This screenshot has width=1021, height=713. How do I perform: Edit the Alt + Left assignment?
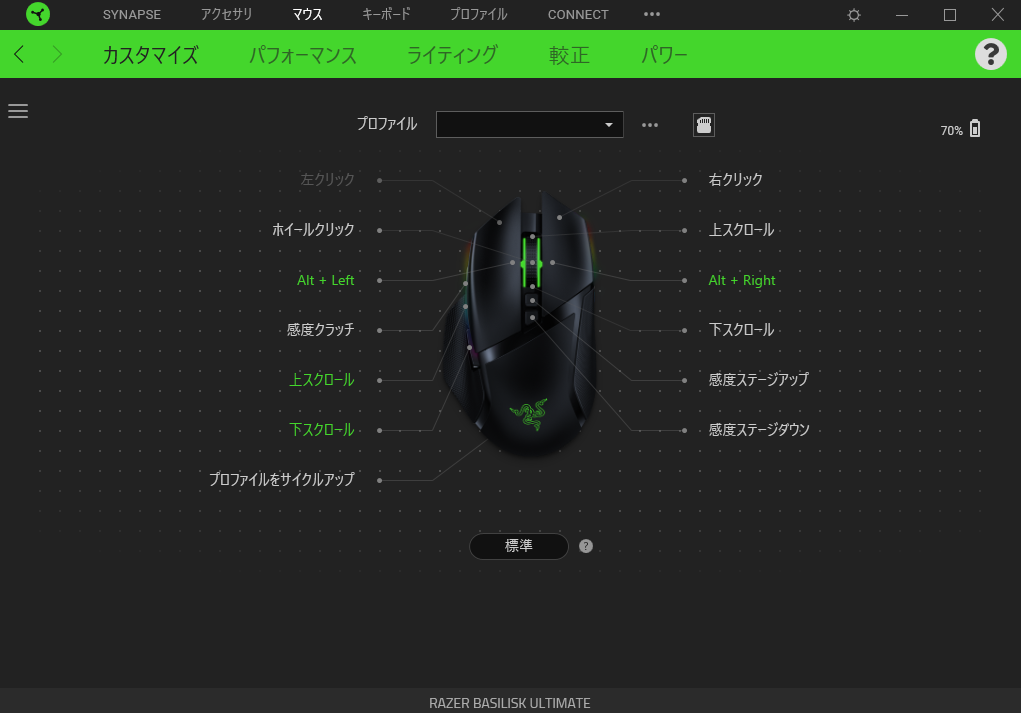[326, 280]
